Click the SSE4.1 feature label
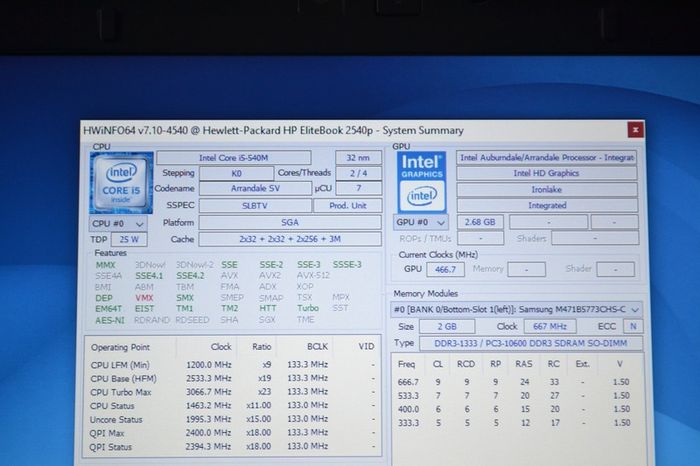This screenshot has width=700, height=466. click(149, 276)
